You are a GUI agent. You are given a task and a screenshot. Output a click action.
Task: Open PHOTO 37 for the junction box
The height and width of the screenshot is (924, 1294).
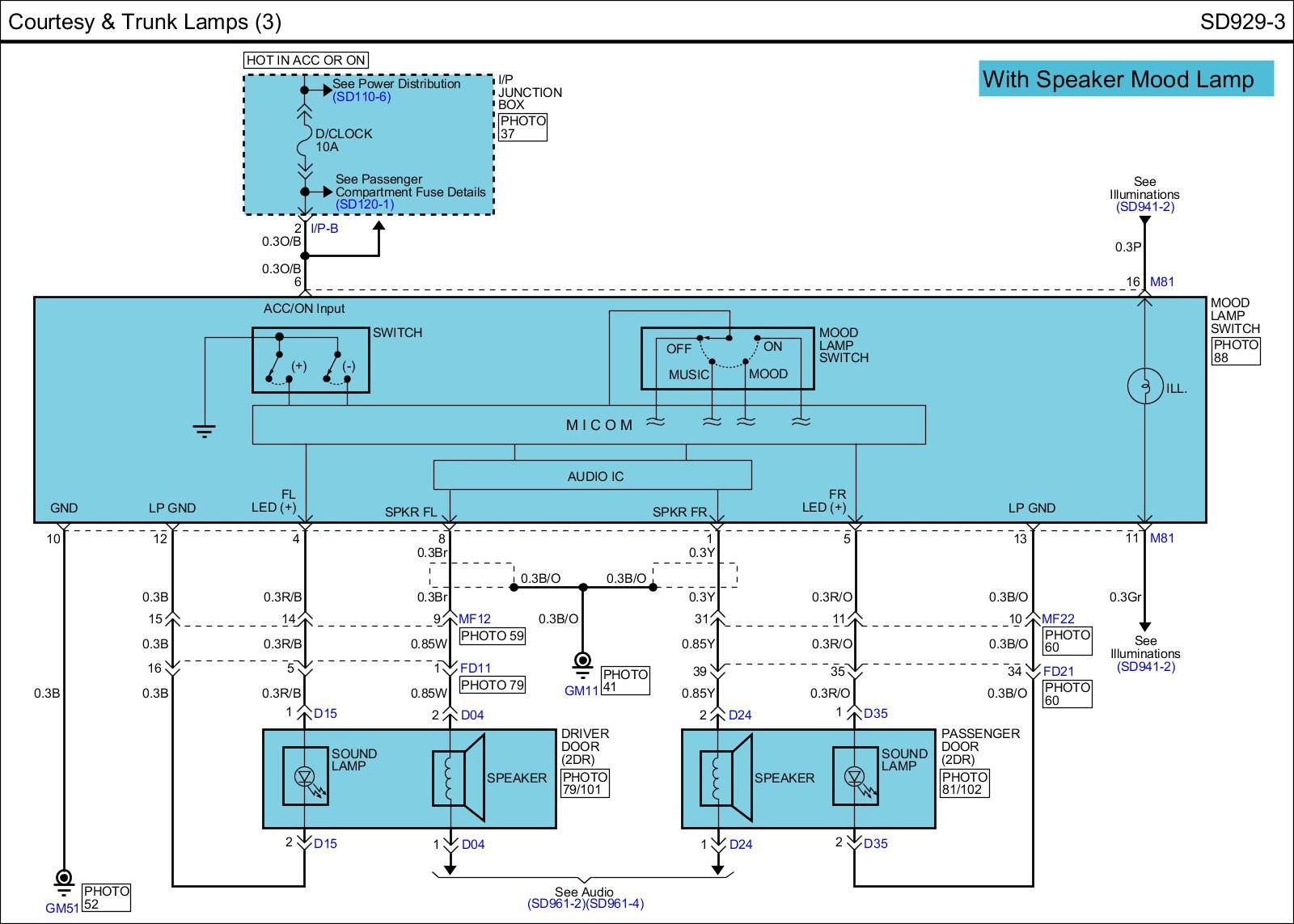click(522, 127)
